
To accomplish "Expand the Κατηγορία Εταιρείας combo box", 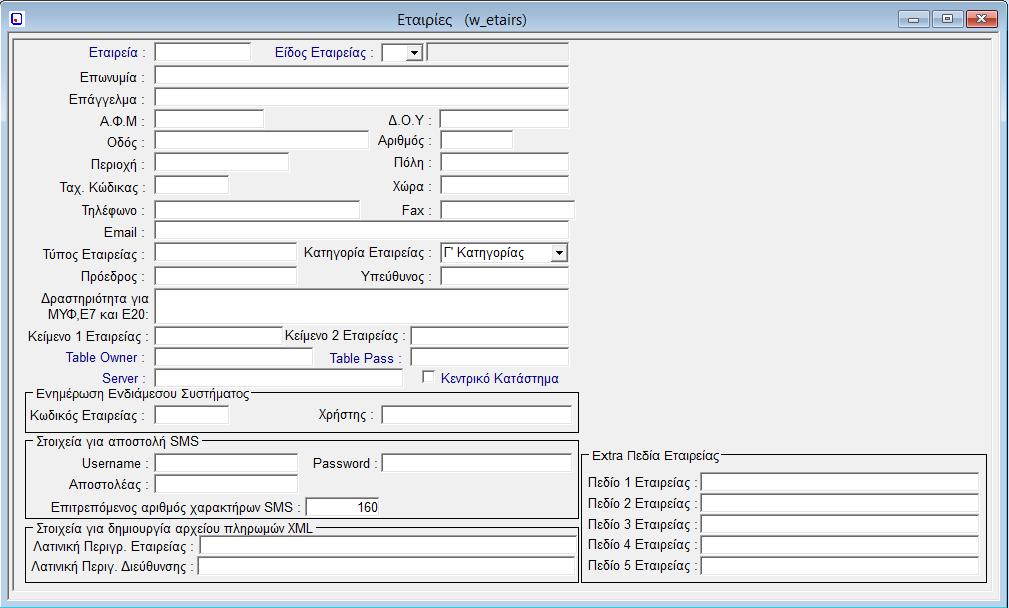I will click(559, 253).
